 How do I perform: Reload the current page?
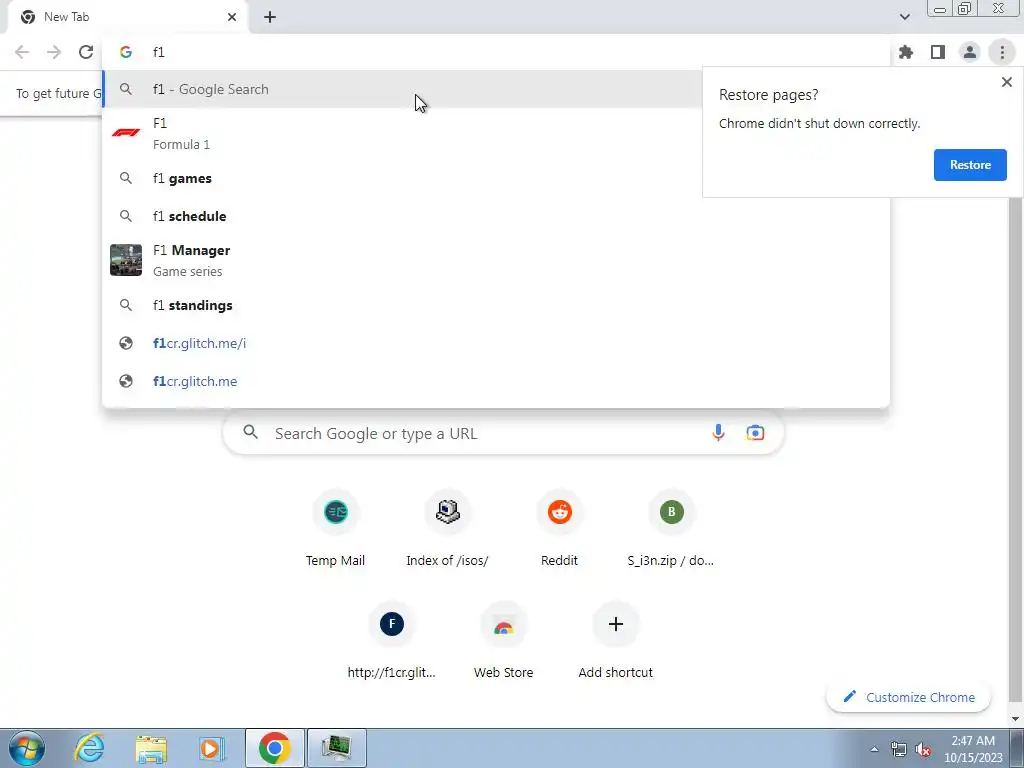coord(86,52)
